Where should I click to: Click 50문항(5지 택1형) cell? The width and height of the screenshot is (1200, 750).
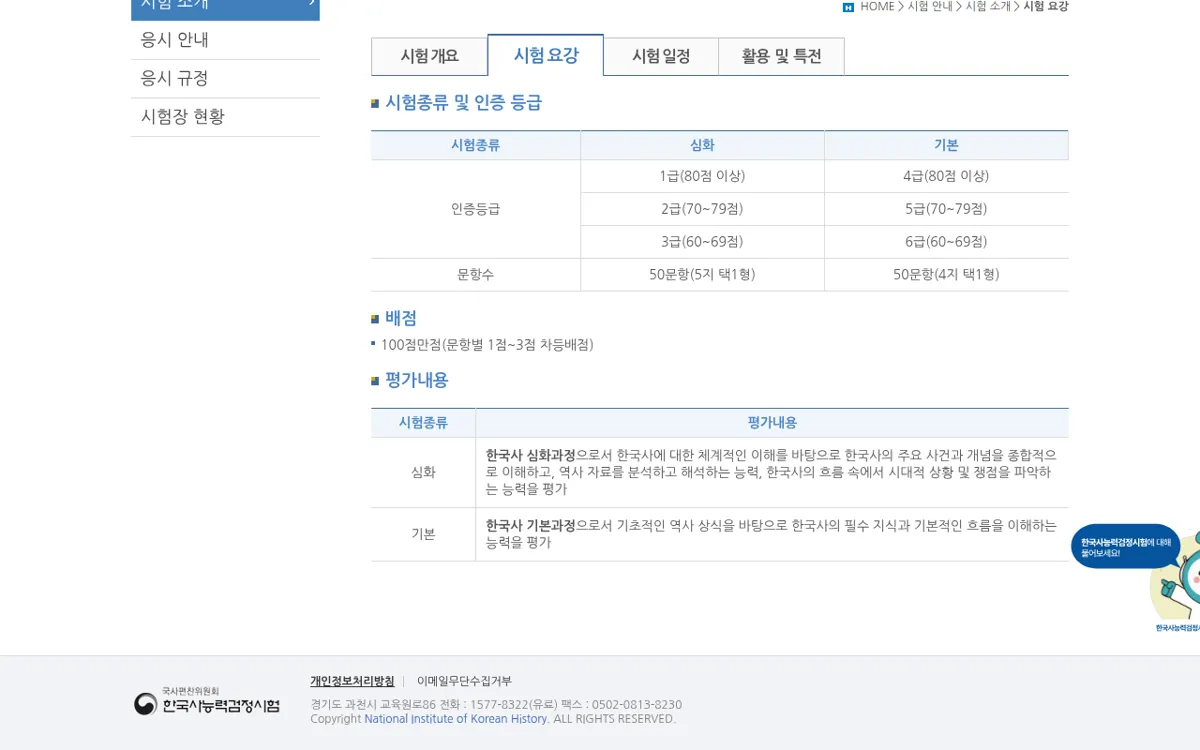tap(702, 275)
